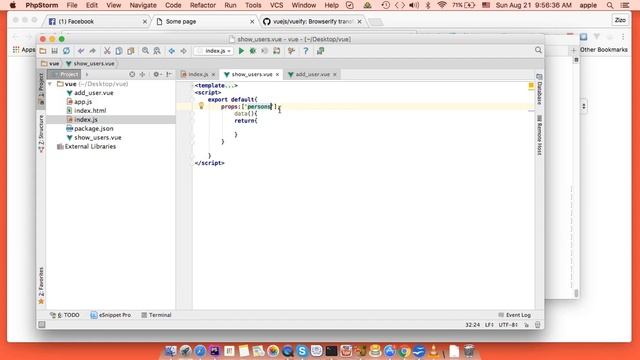Open the Favorites side tool window
The width and height of the screenshot is (640, 360).
point(41,285)
